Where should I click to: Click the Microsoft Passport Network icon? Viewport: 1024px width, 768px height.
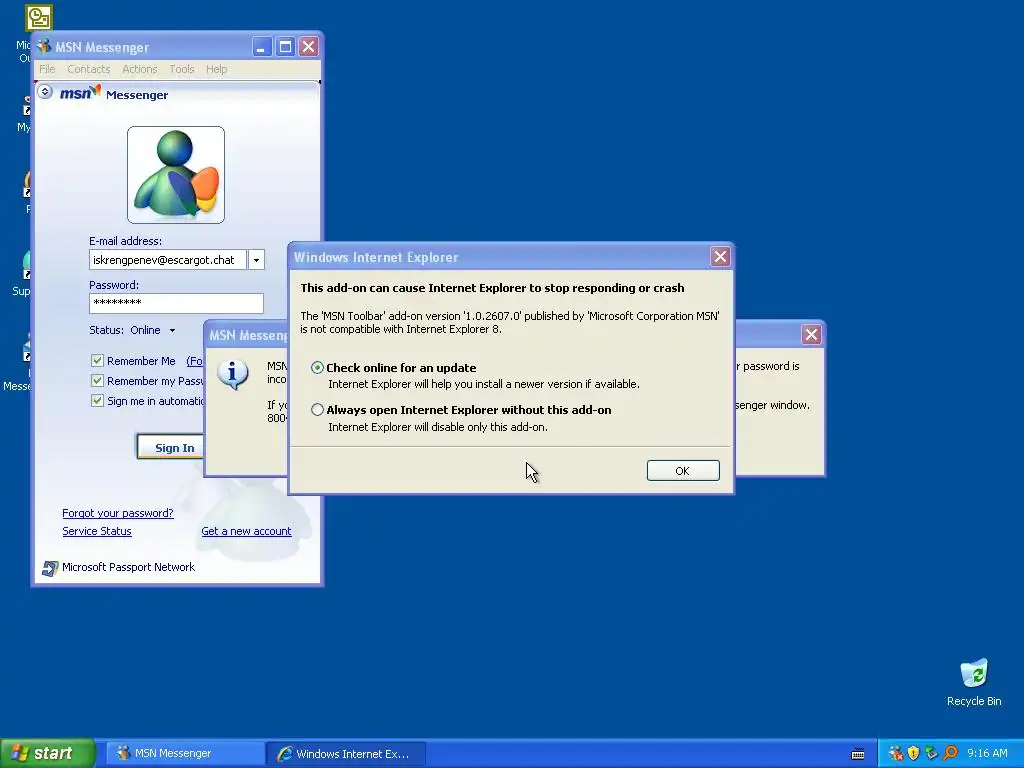pyautogui.click(x=50, y=568)
